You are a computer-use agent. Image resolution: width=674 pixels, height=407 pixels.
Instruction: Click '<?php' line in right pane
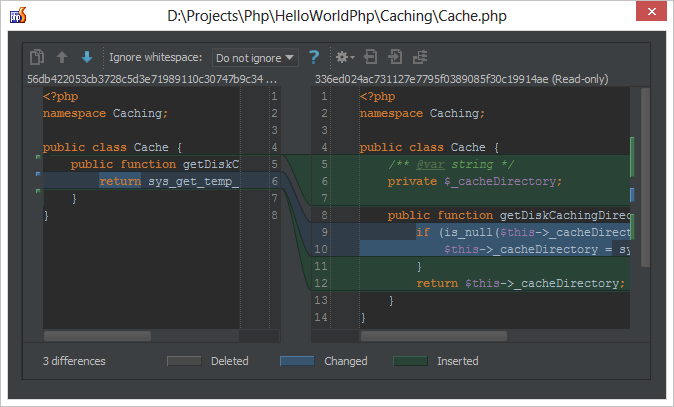click(377, 96)
